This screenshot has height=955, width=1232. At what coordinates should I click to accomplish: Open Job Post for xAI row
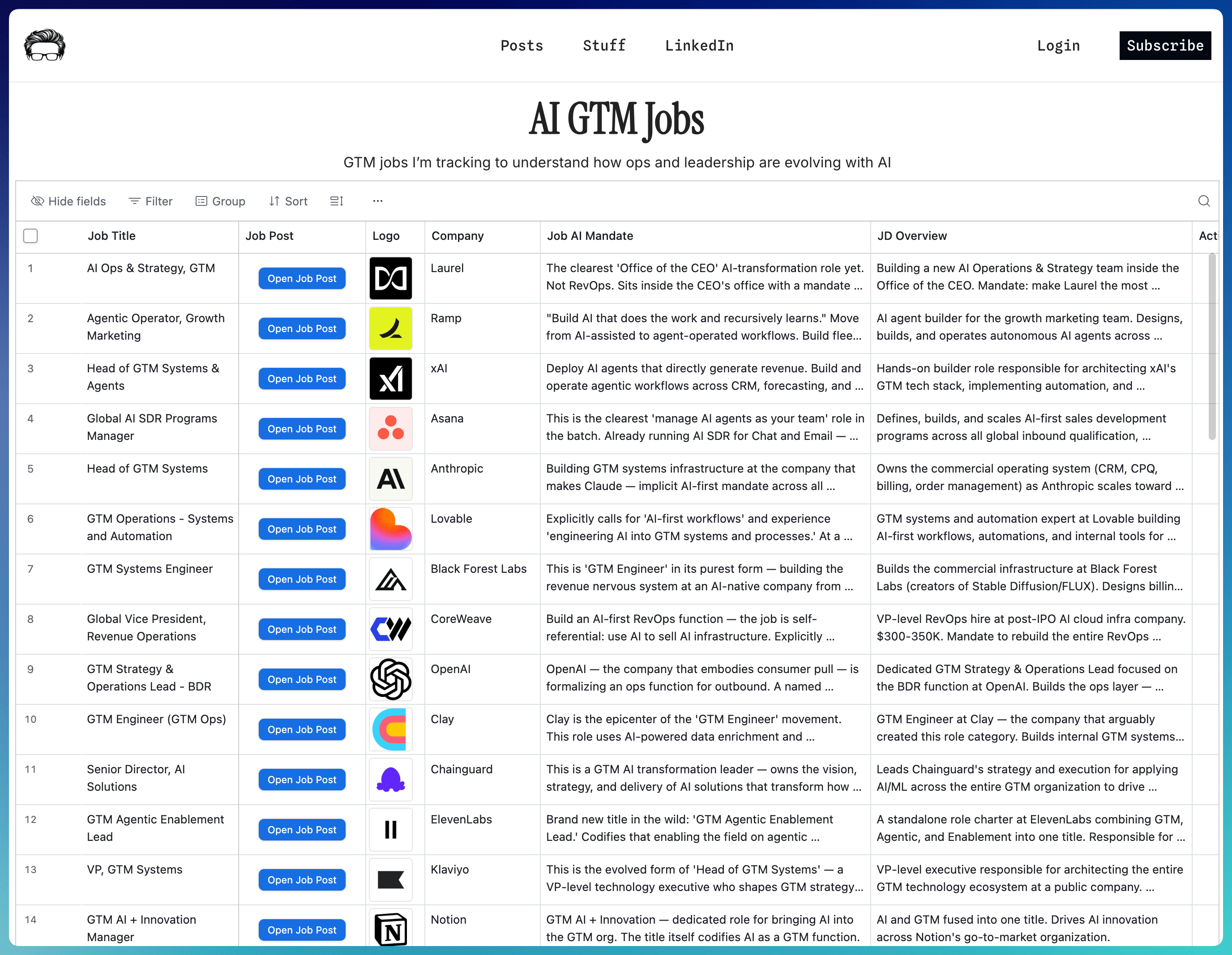coord(302,379)
